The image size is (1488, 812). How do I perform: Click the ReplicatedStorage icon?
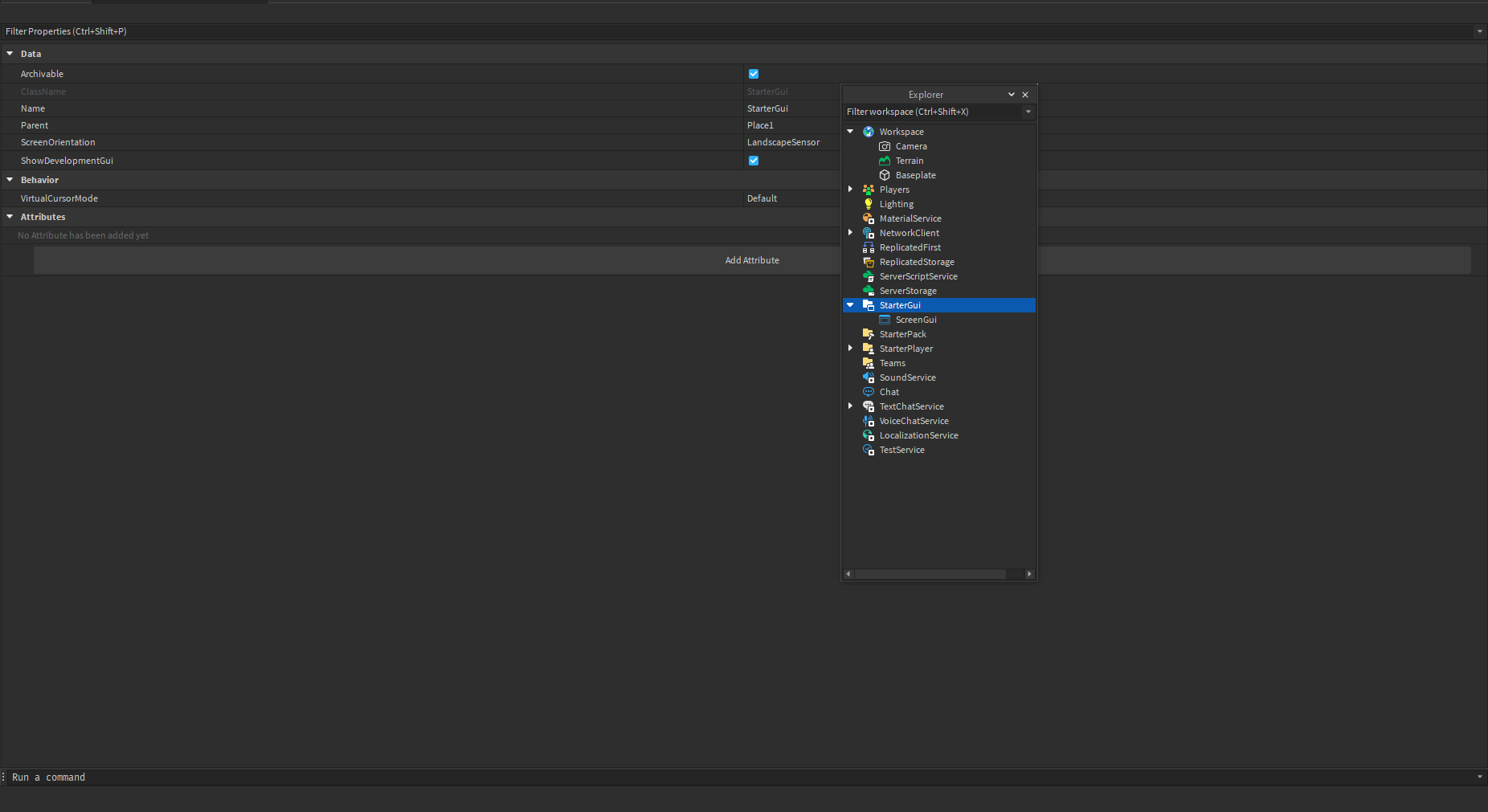pos(868,262)
